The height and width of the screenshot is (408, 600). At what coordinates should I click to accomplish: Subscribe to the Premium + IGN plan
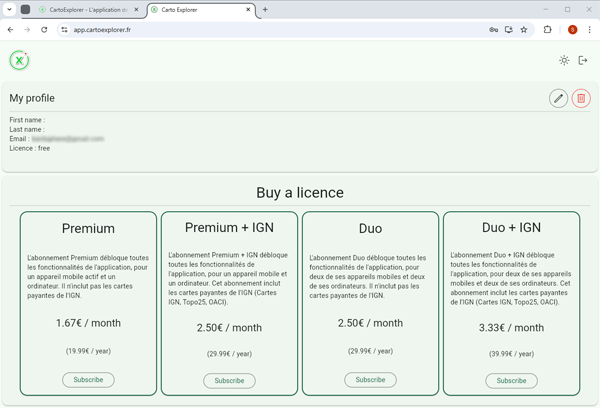(x=229, y=381)
